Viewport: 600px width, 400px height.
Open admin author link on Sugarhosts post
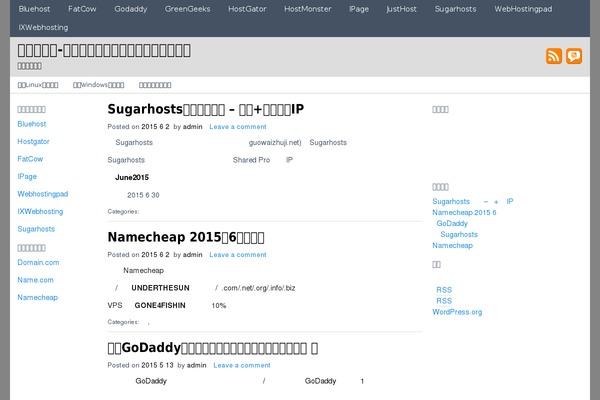click(192, 127)
